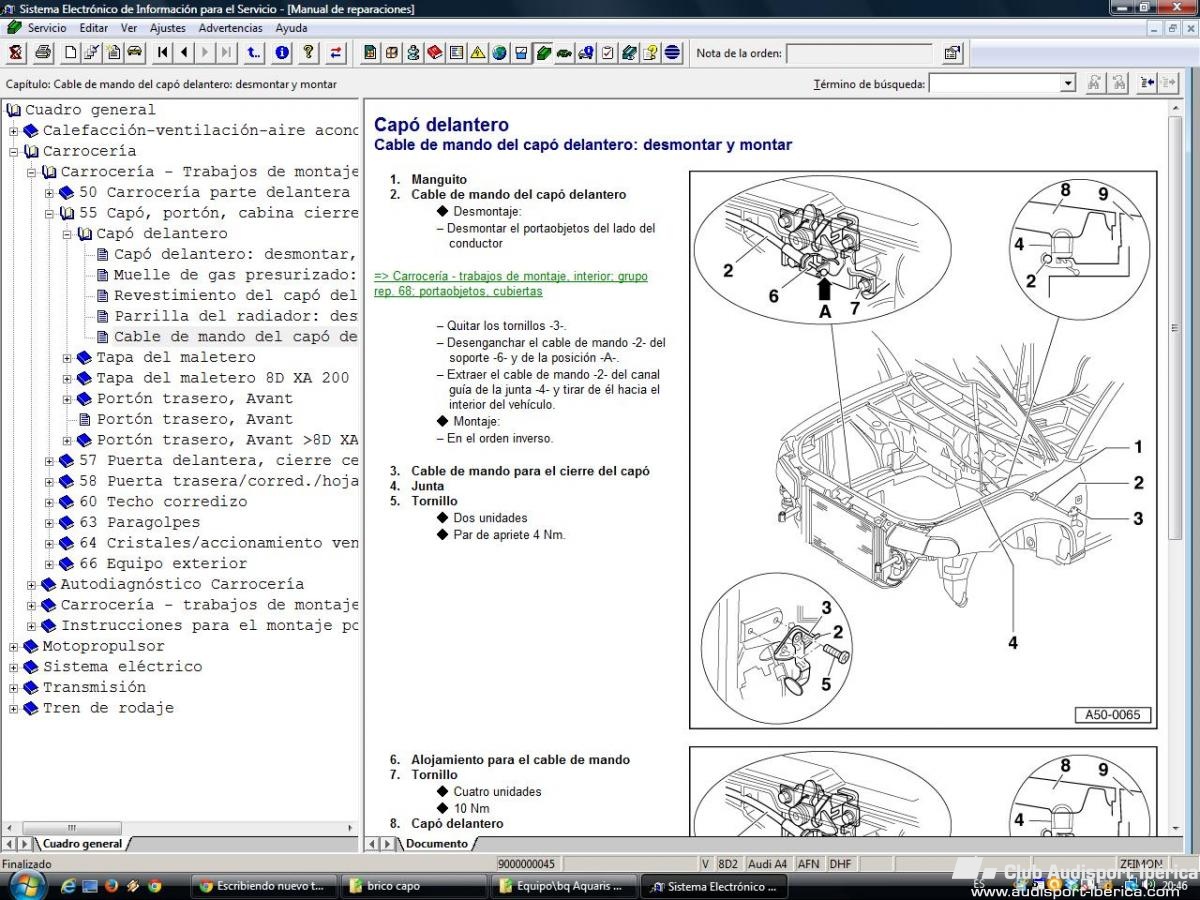
Task: Select the Tren de rodaje tree entry
Action: (108, 708)
